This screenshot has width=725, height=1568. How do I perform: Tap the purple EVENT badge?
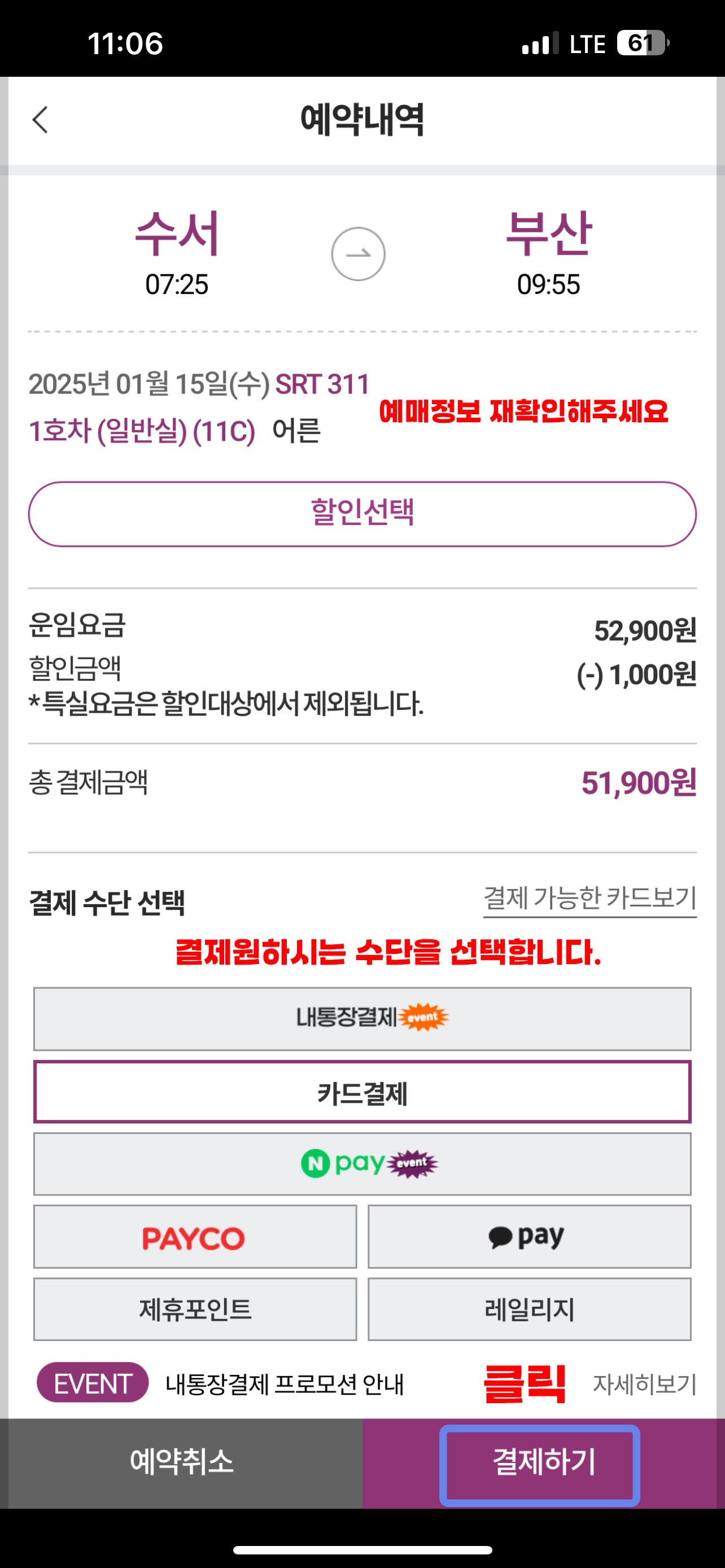(x=93, y=1383)
